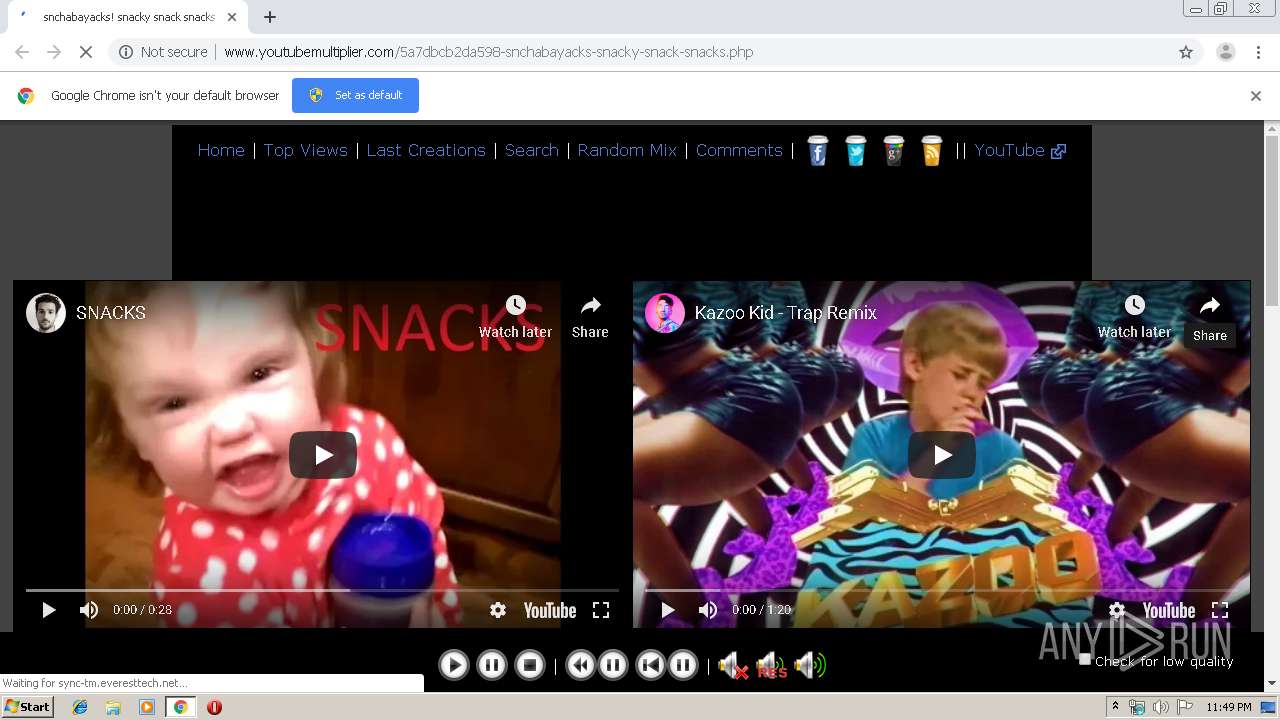Click the speaker icon with green sound waves
The height and width of the screenshot is (720, 1280).
(809, 665)
